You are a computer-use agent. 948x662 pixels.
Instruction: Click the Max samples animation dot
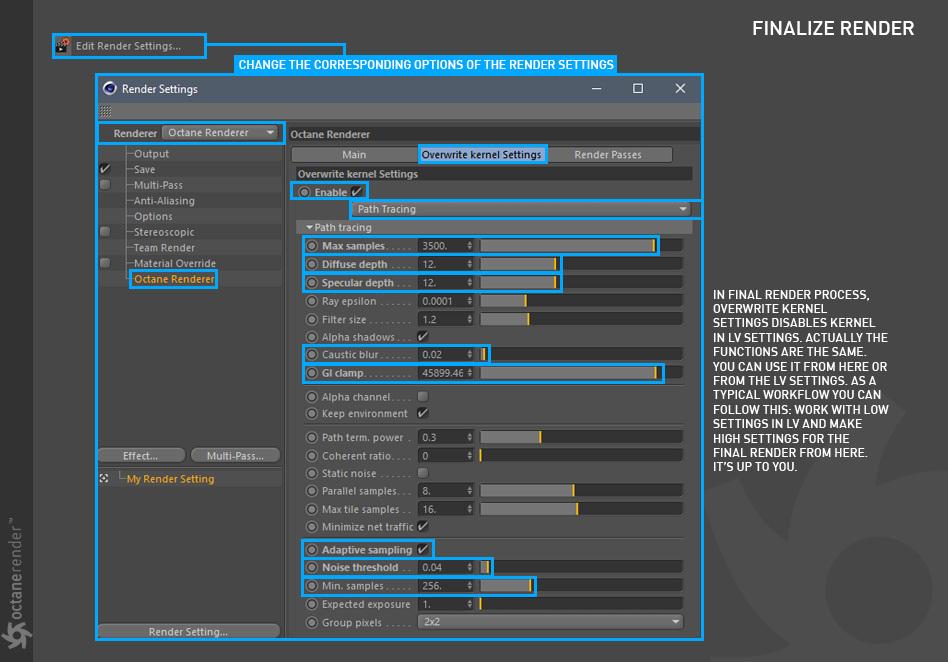pyautogui.click(x=311, y=246)
